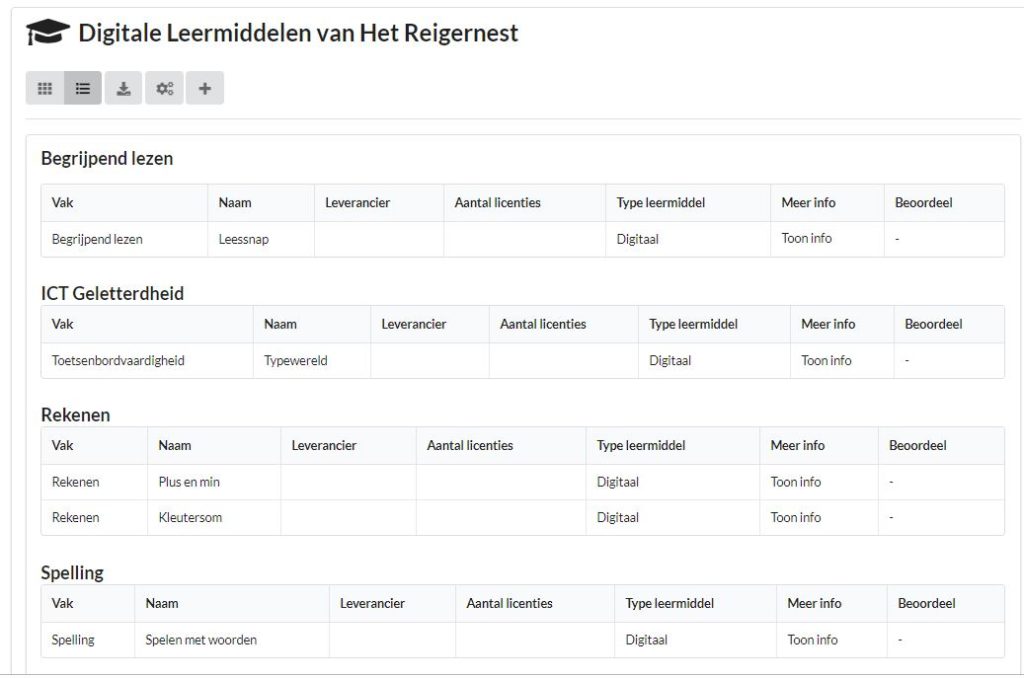Open Toon info for Plus en min
Screen dimensions: 1024x678
[795, 482]
